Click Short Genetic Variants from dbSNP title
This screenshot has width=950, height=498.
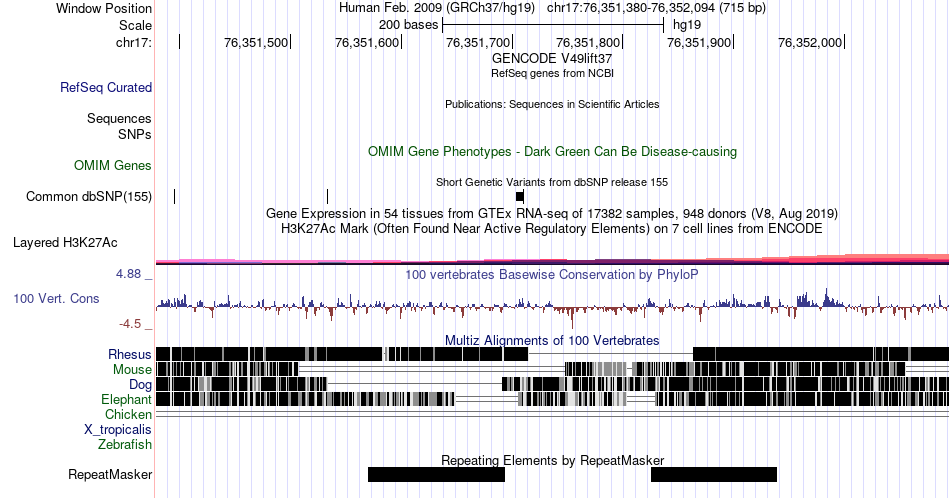pos(552,182)
